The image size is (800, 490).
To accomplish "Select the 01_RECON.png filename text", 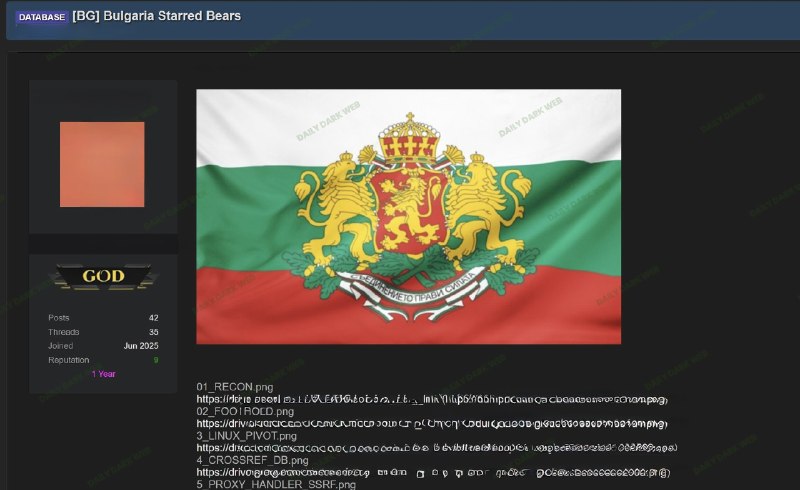I will click(235, 387).
